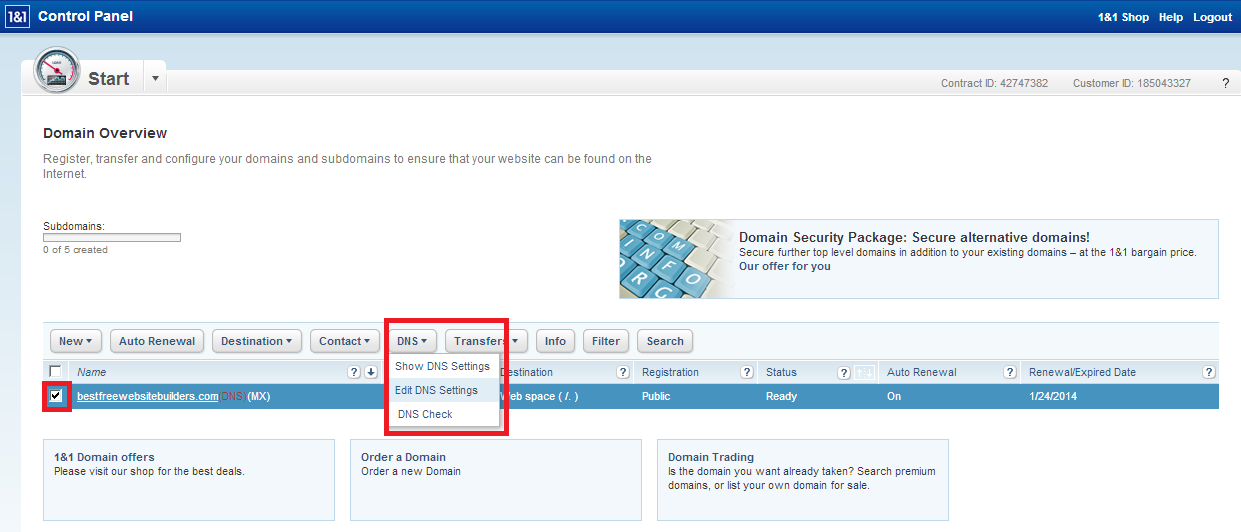This screenshot has width=1241, height=532.
Task: Choose Show DNS Settings menu item
Action: (442, 366)
